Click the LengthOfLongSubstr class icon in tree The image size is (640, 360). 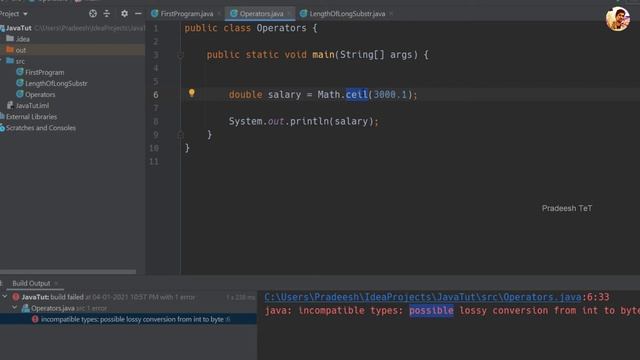click(x=20, y=83)
